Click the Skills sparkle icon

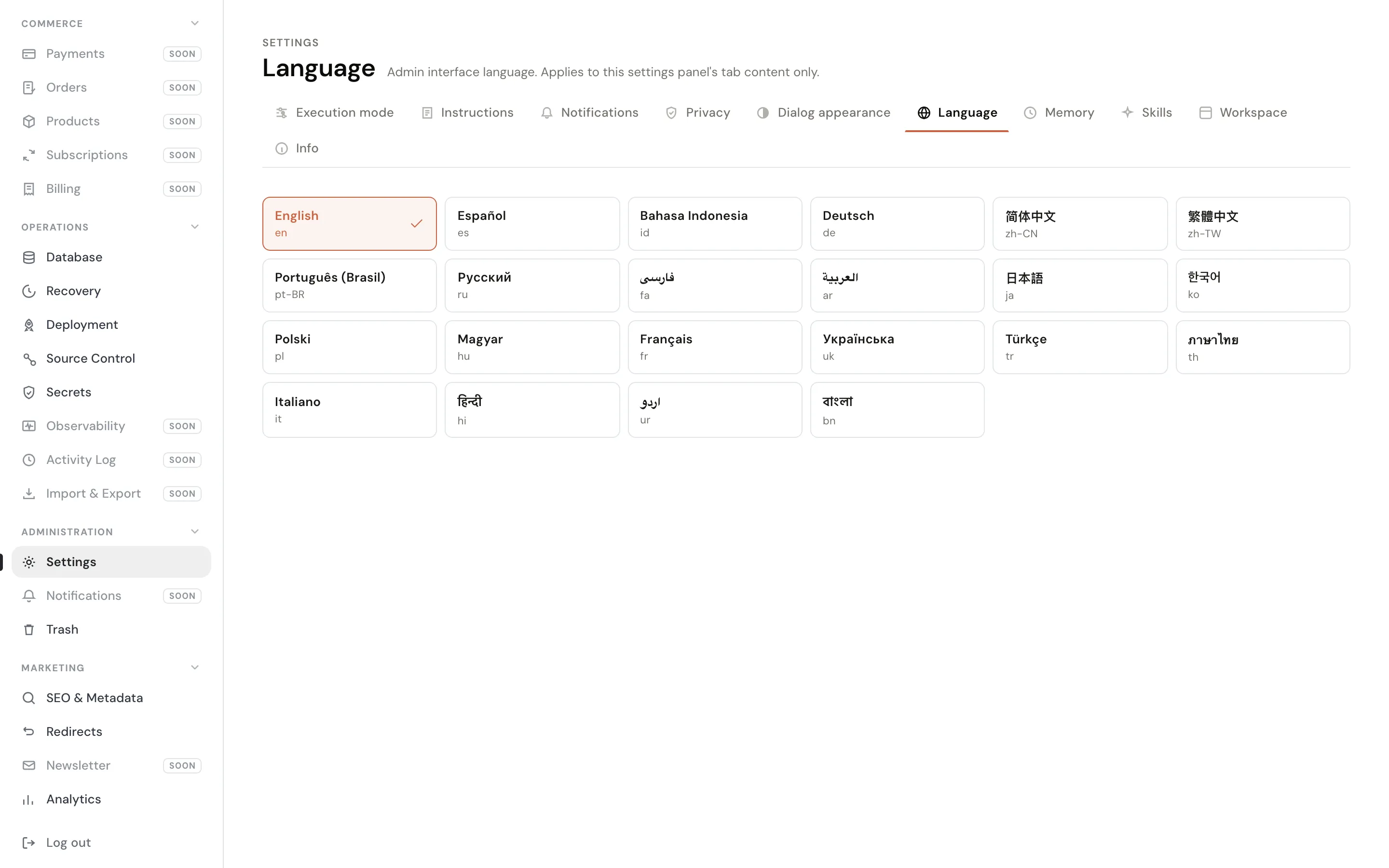click(x=1127, y=112)
